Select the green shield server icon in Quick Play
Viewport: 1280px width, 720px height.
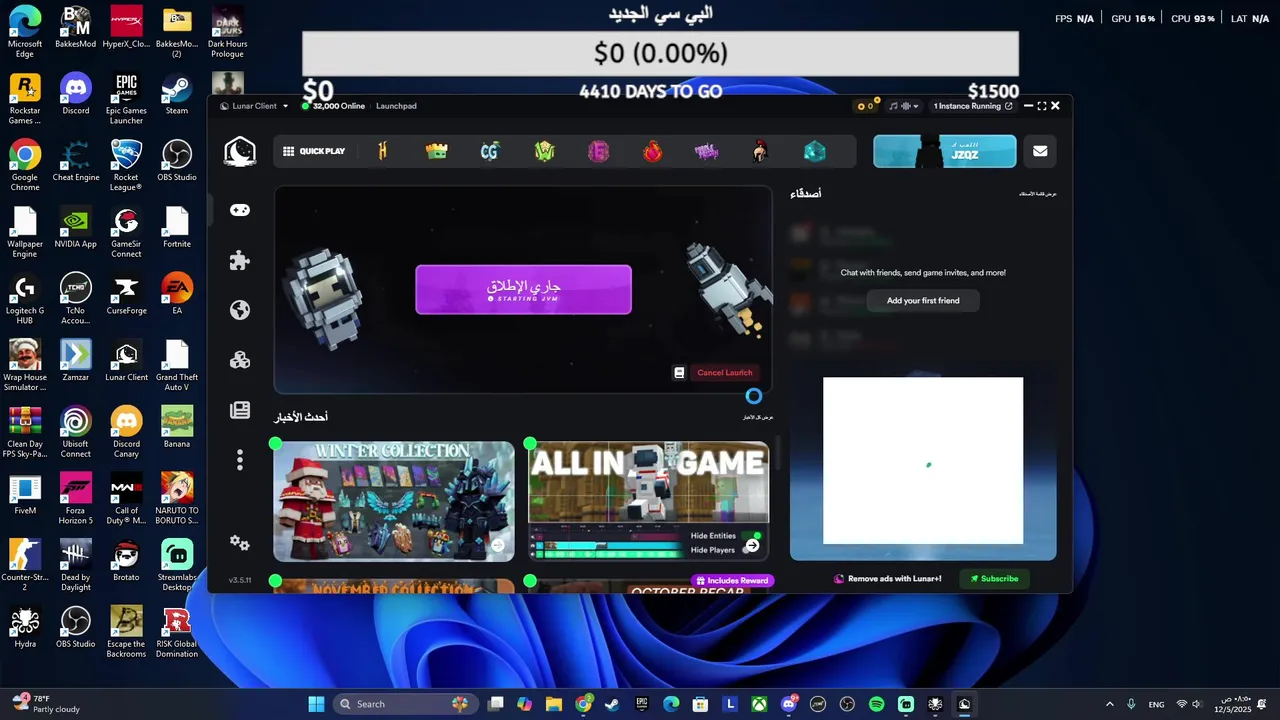pyautogui.click(x=544, y=151)
